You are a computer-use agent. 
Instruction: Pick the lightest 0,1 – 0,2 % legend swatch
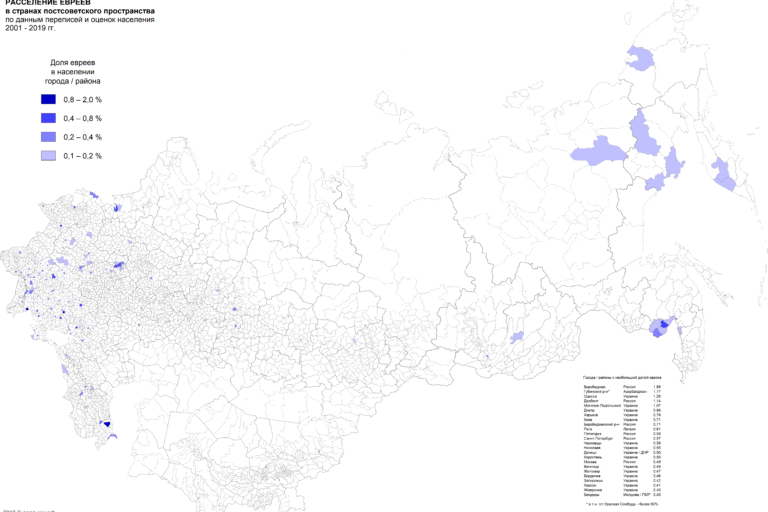coord(48,156)
